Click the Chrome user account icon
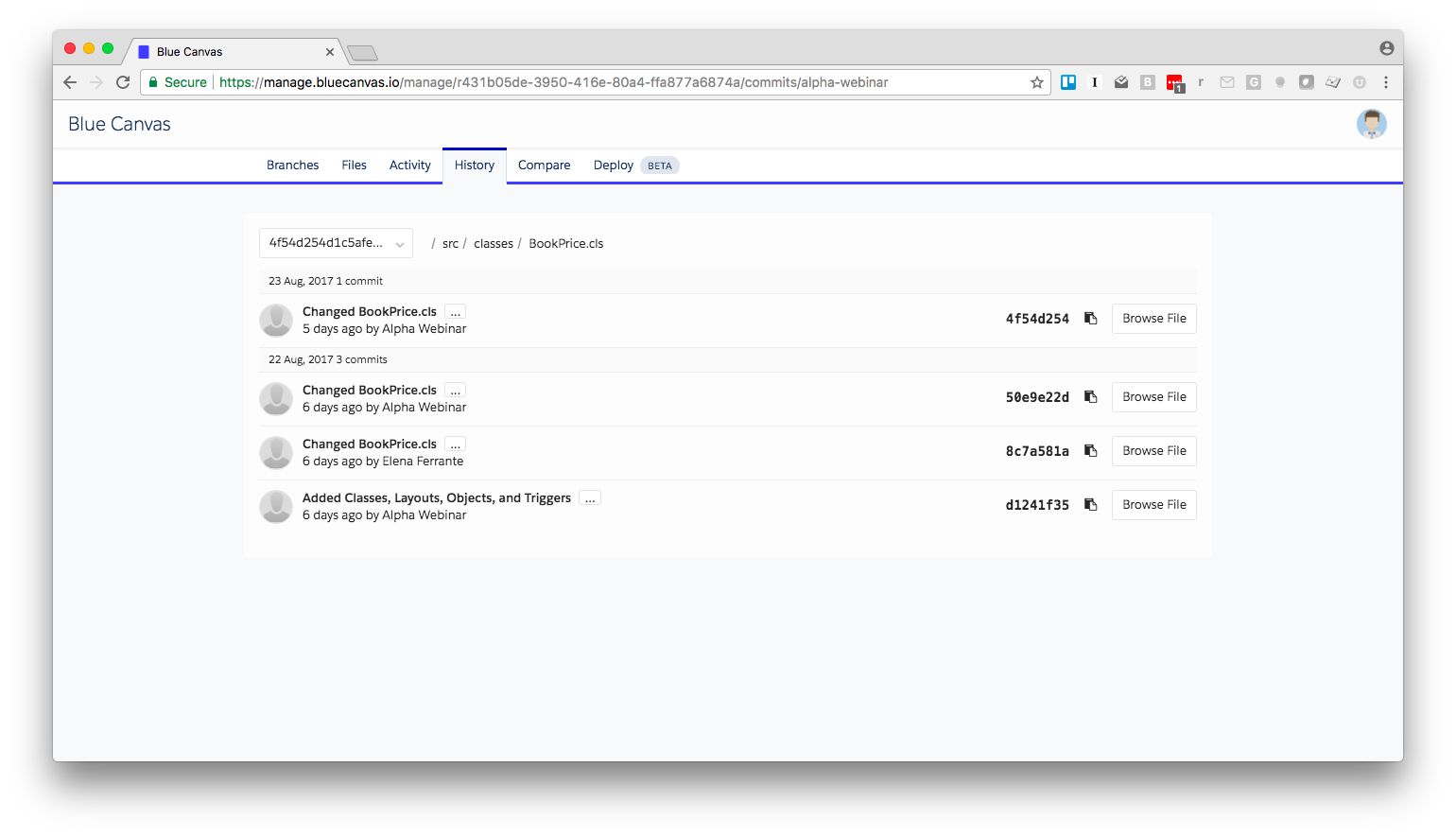This screenshot has height=837, width=1456. [1386, 48]
